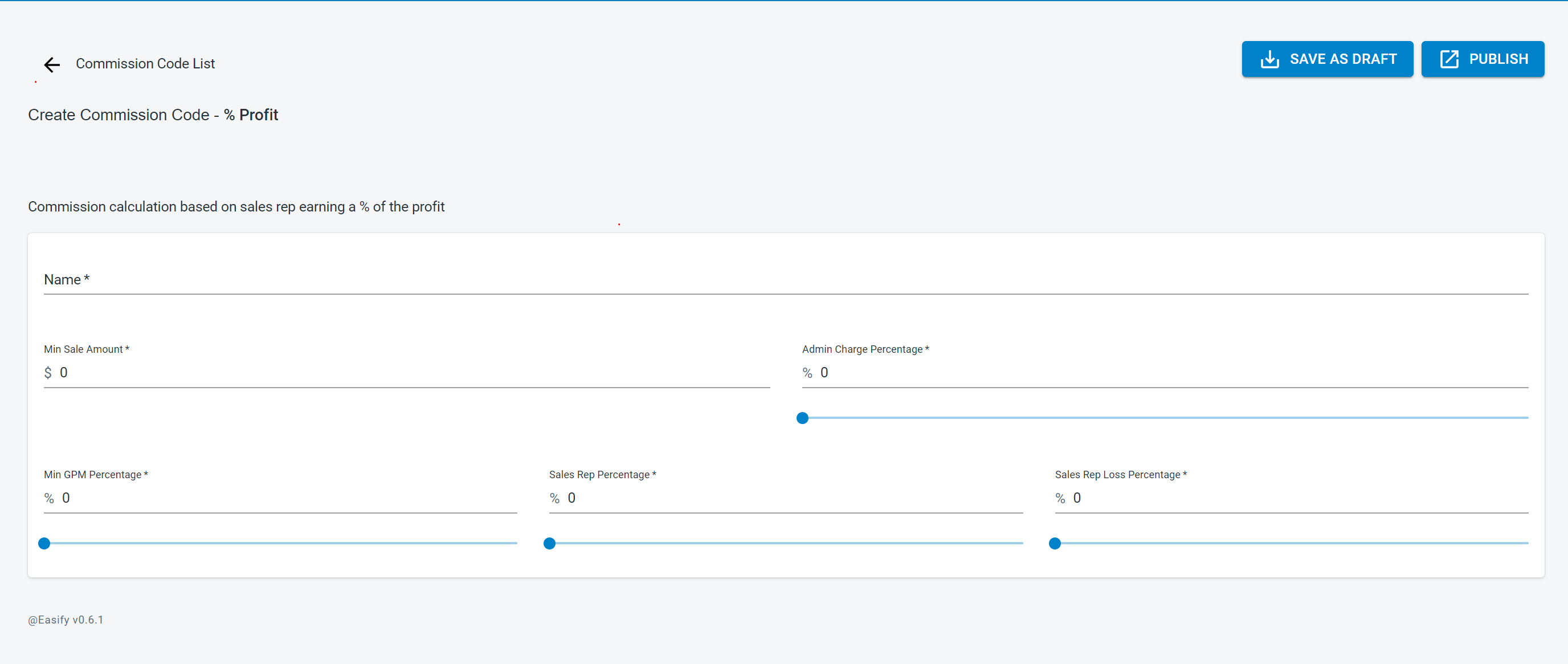
Task: Click the Admin Charge Percentage slider handle
Action: [x=802, y=418]
